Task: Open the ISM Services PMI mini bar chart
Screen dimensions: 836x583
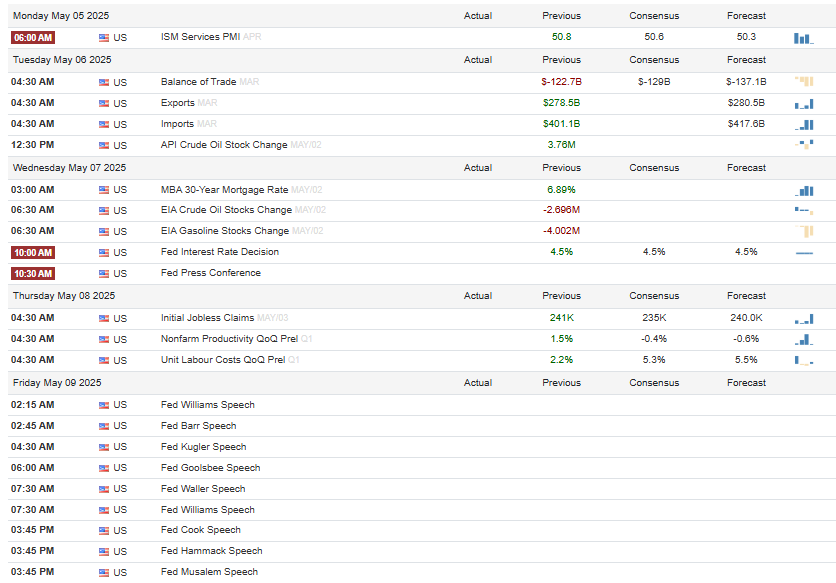Action: click(x=803, y=38)
